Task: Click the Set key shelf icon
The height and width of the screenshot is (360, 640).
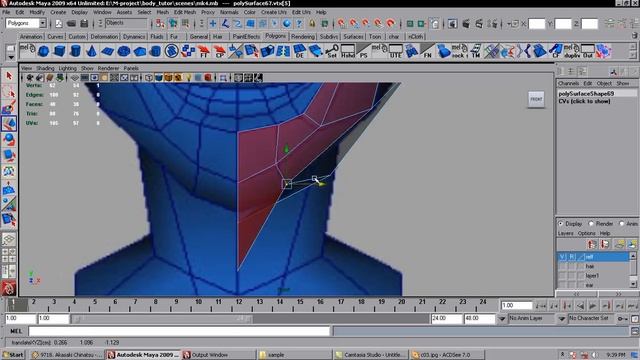Action: [x=332, y=51]
